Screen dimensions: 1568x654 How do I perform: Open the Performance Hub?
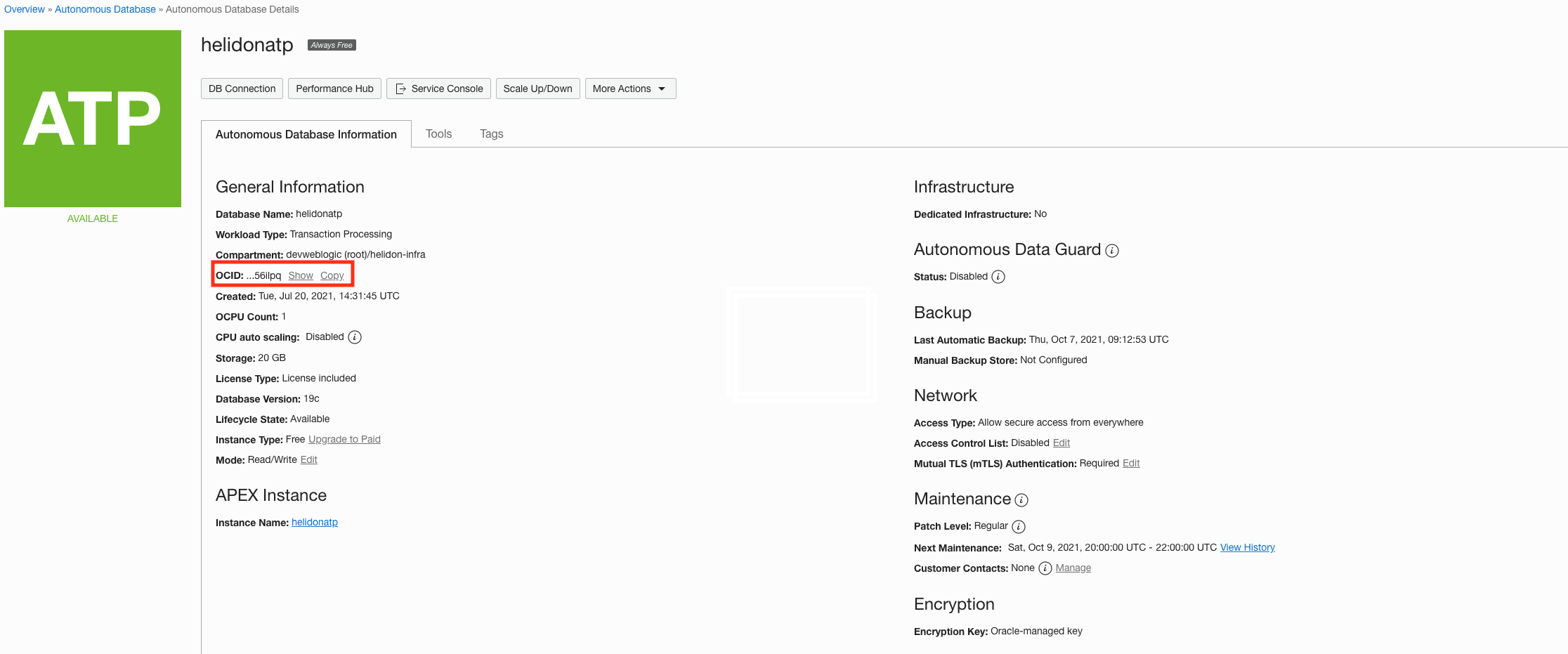tap(334, 89)
